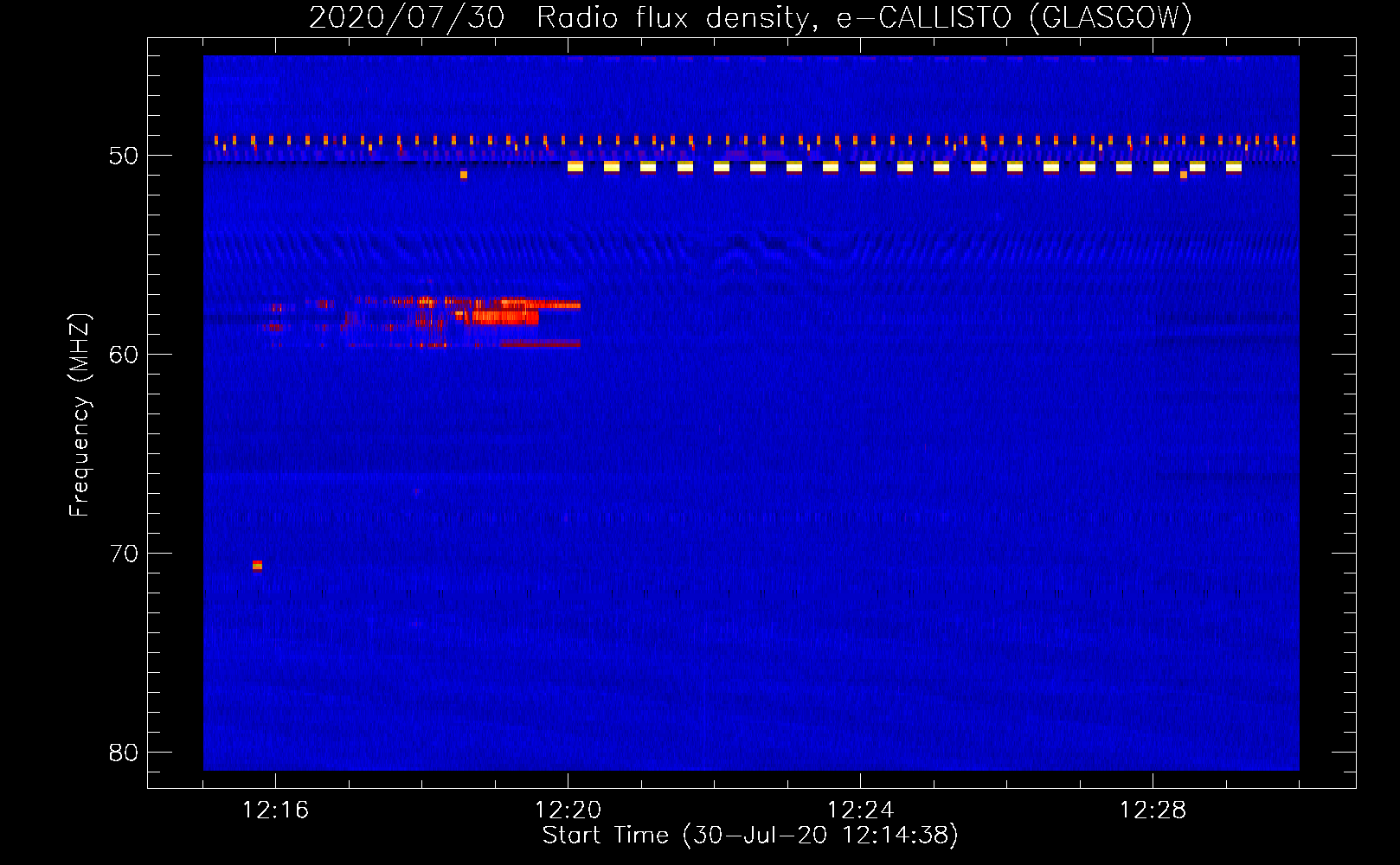
Task: Select the 12:28 time tick label
Action: point(1153,810)
